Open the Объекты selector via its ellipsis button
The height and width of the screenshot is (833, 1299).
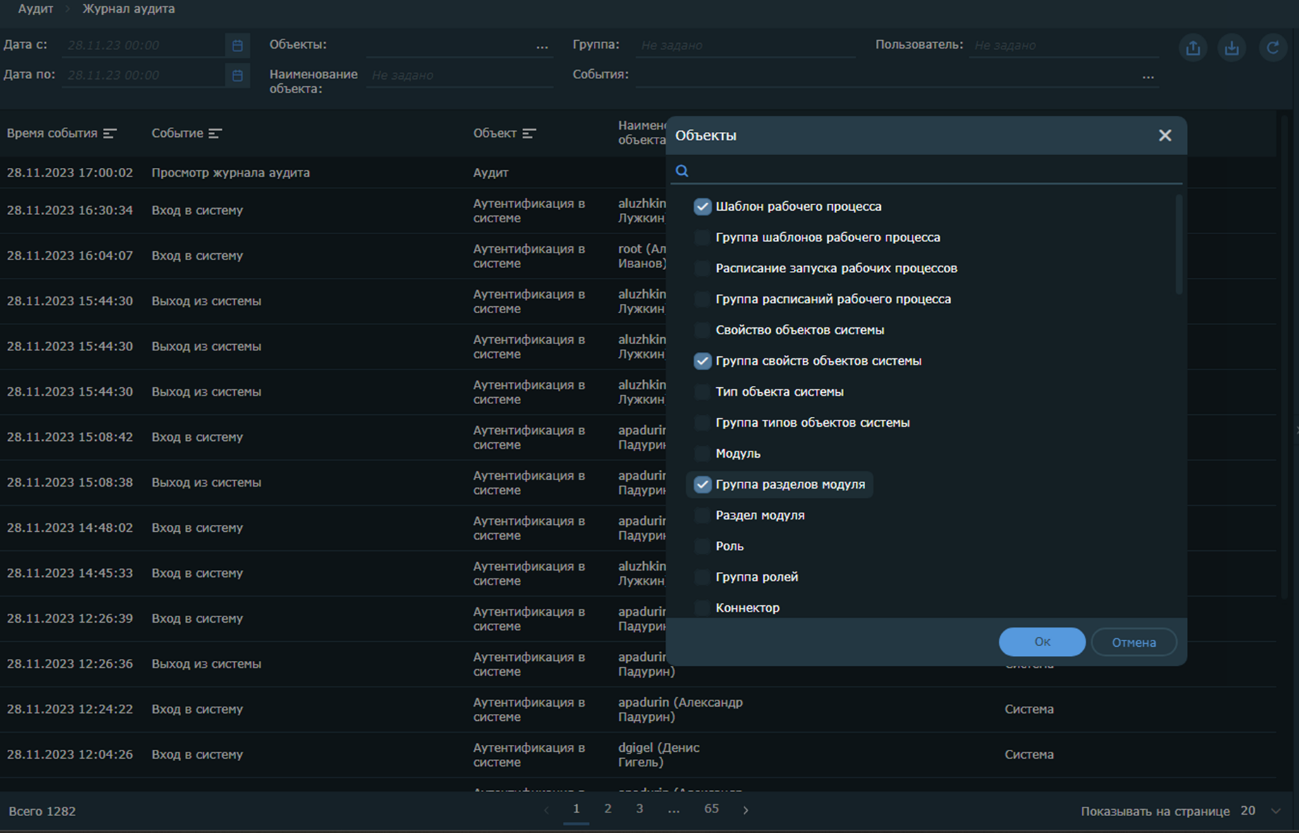coord(542,46)
